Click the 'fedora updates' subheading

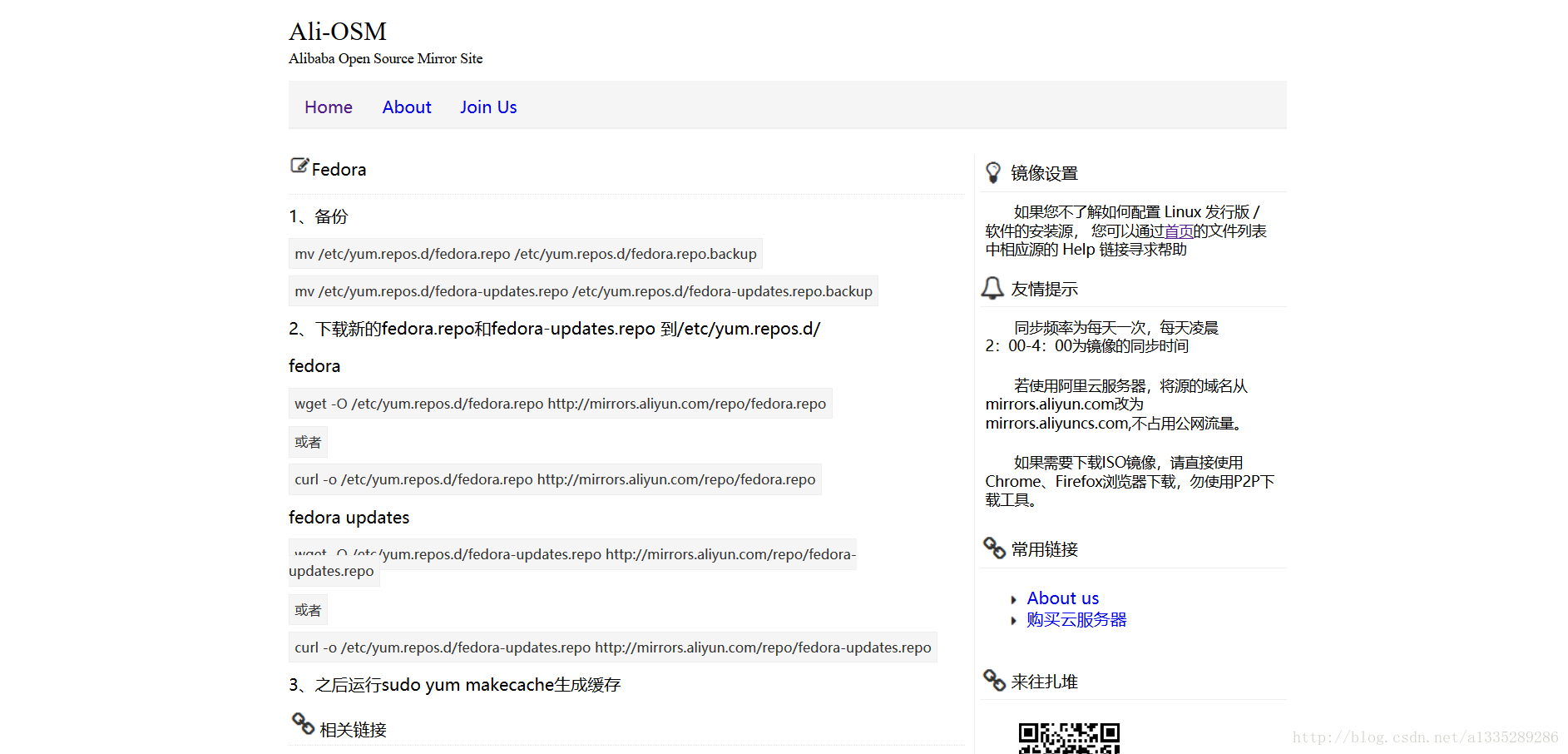(x=349, y=518)
